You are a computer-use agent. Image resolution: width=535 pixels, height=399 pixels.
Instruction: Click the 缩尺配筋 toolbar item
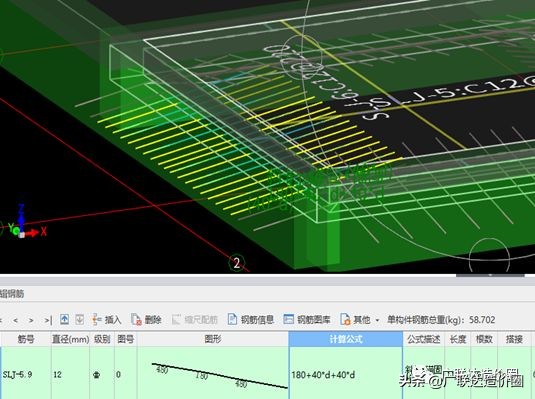(x=194, y=319)
